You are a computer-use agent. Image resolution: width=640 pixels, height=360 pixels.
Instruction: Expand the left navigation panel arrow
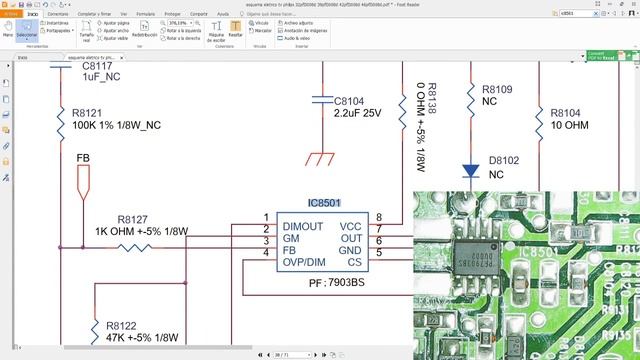point(8,66)
